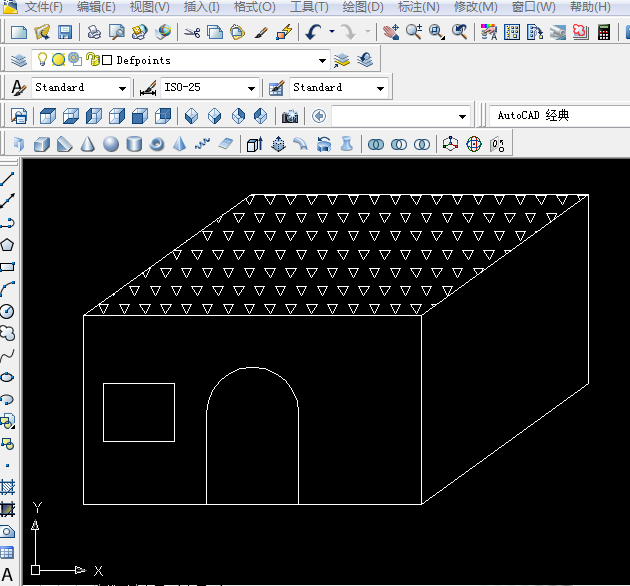Open the 文件(F) menu
630x586 pixels.
pyautogui.click(x=43, y=6)
